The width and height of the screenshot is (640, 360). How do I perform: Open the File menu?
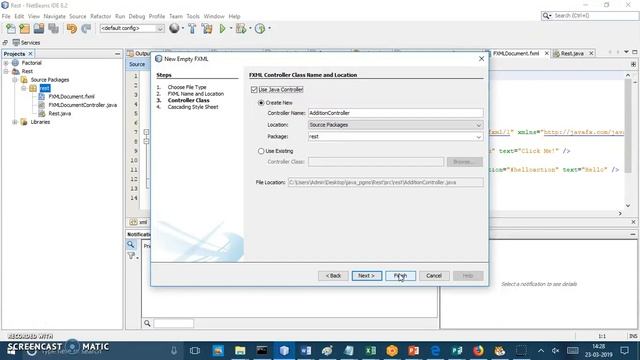pyautogui.click(x=6, y=16)
